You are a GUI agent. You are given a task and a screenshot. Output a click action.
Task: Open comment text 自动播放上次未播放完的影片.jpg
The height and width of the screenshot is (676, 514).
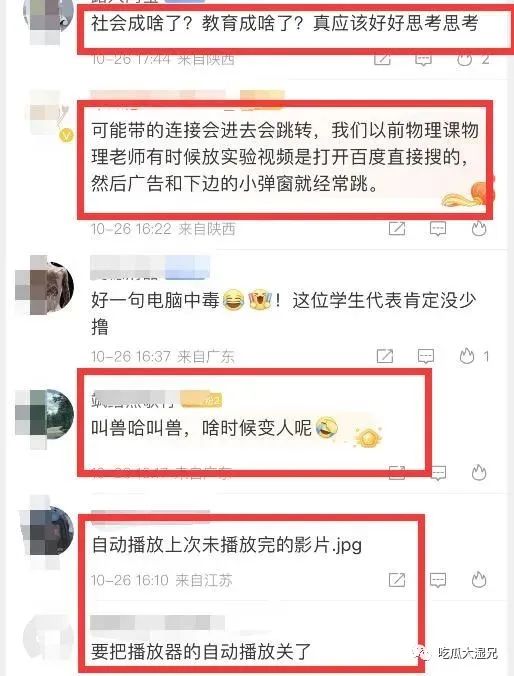[227, 545]
